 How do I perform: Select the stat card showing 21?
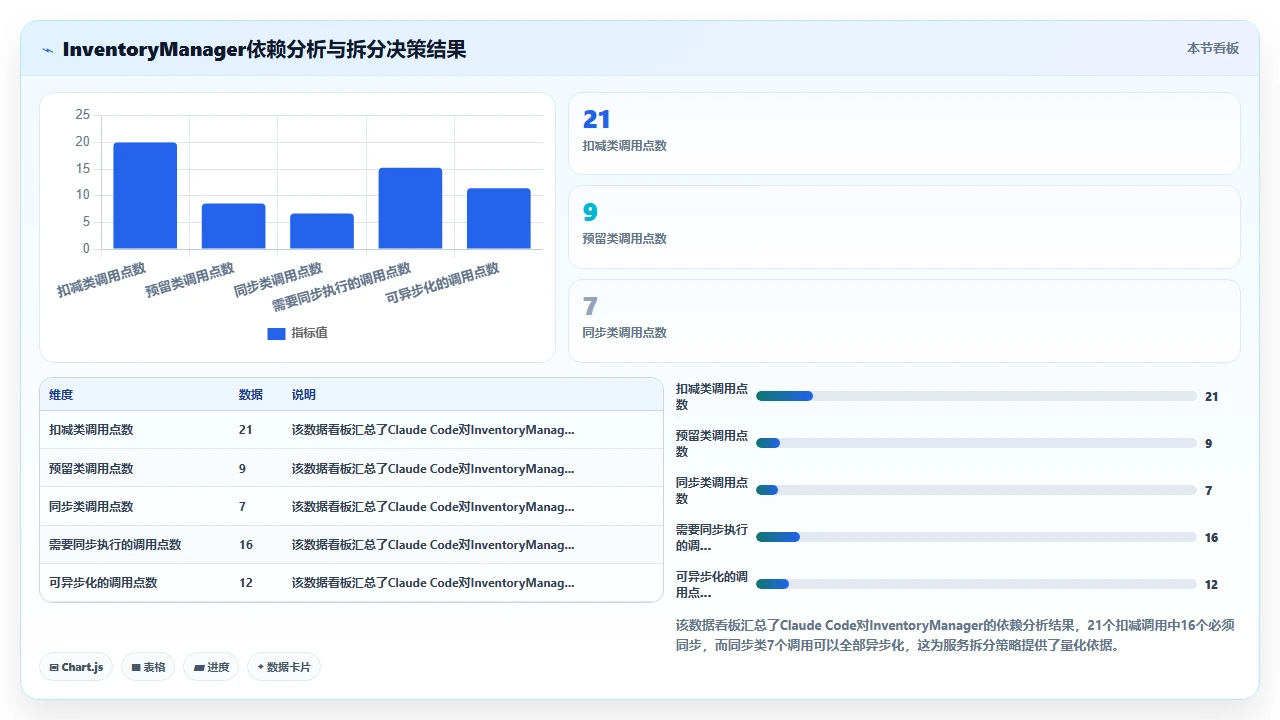[x=904, y=134]
